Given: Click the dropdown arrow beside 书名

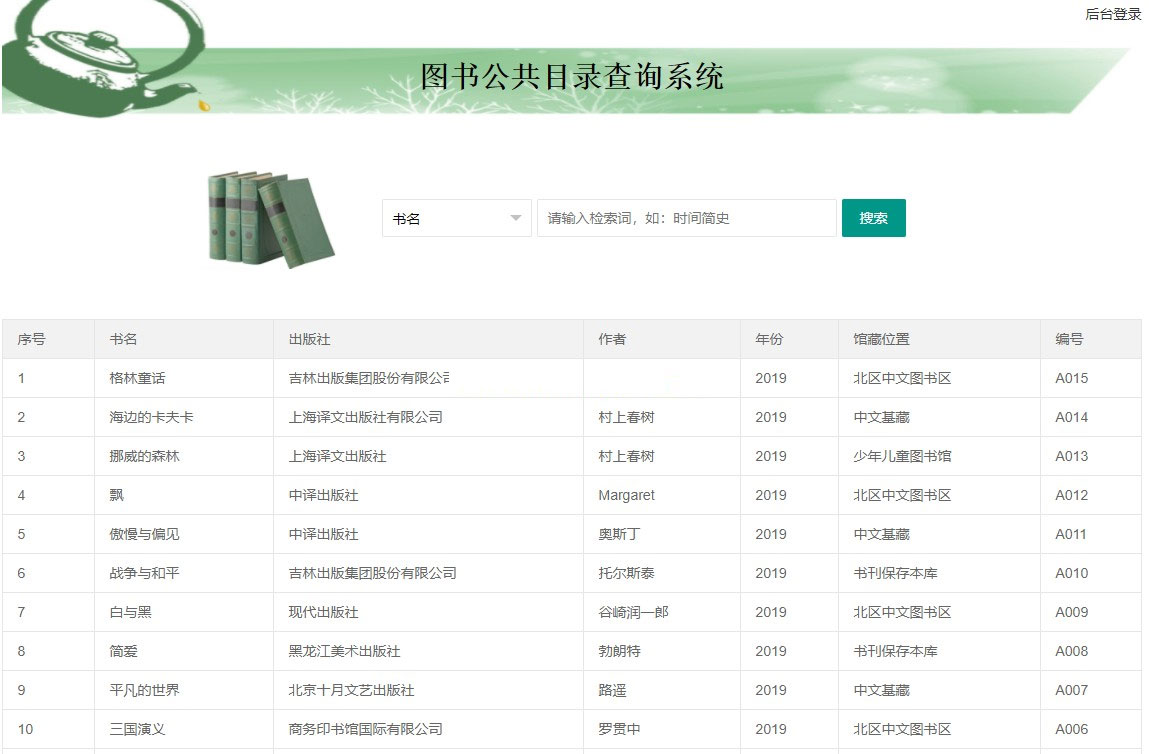Looking at the screenshot, I should click(x=516, y=218).
